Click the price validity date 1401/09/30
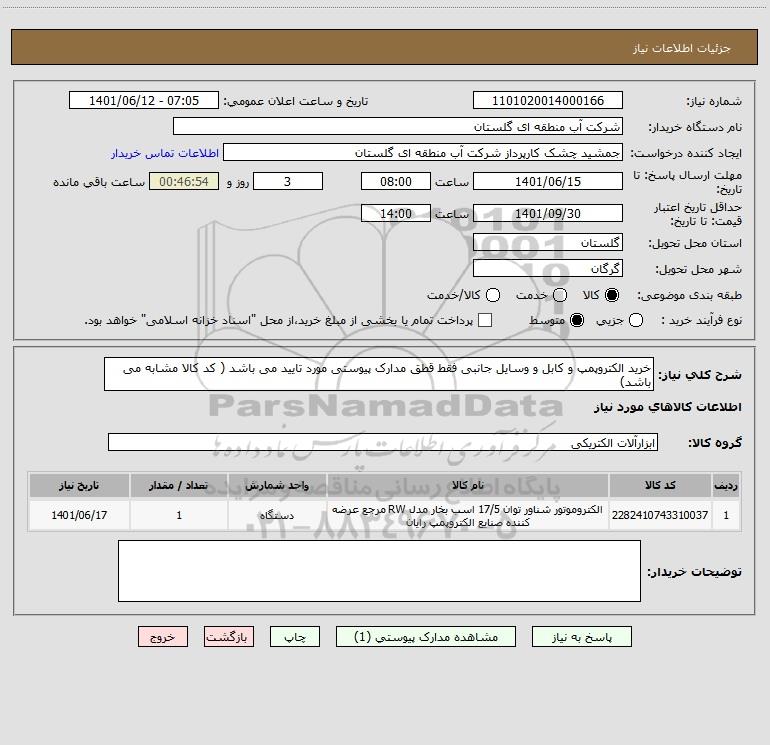The height and width of the screenshot is (745, 770). tap(548, 214)
